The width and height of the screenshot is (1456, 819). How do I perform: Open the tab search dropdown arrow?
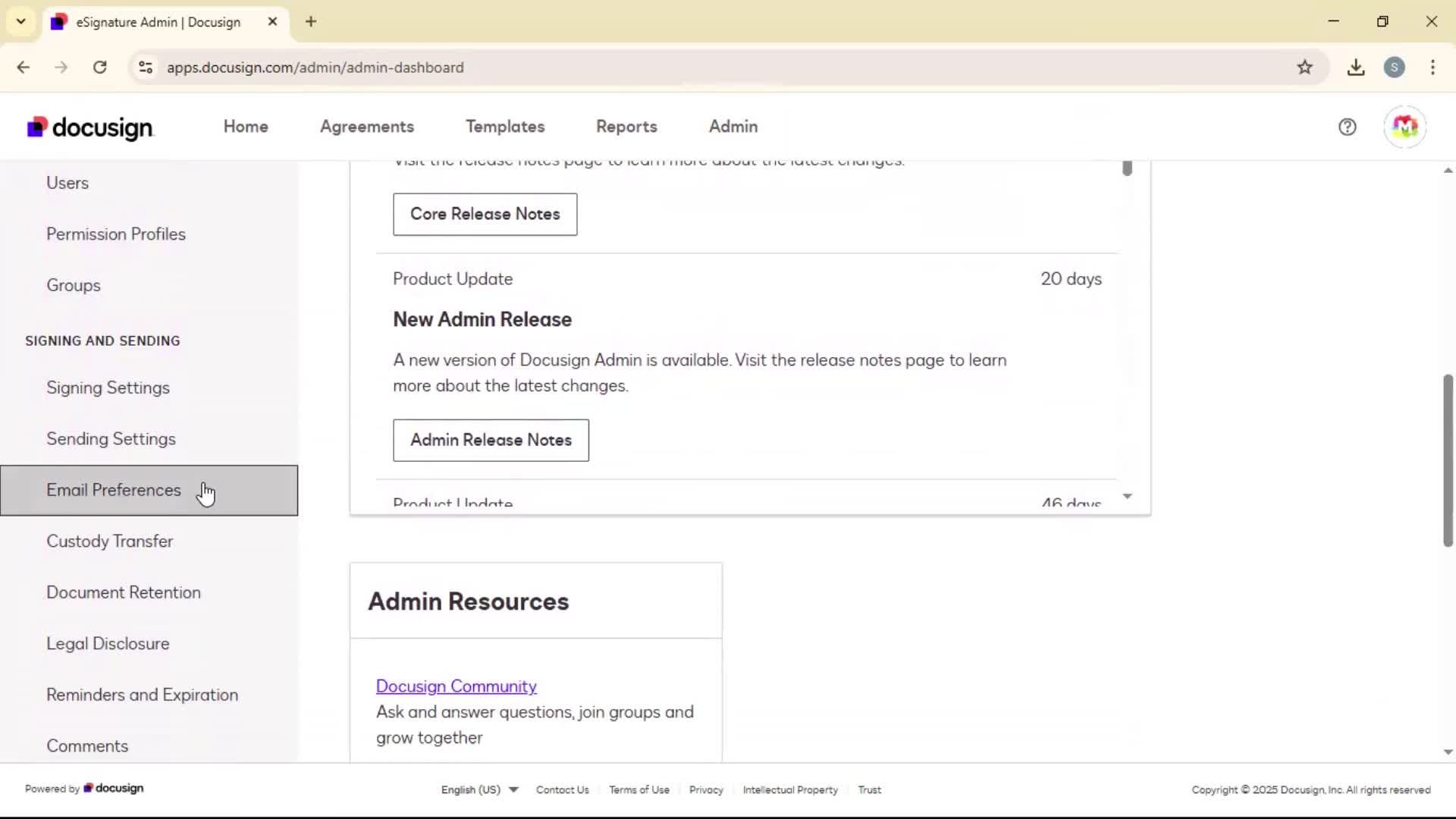pyautogui.click(x=21, y=21)
